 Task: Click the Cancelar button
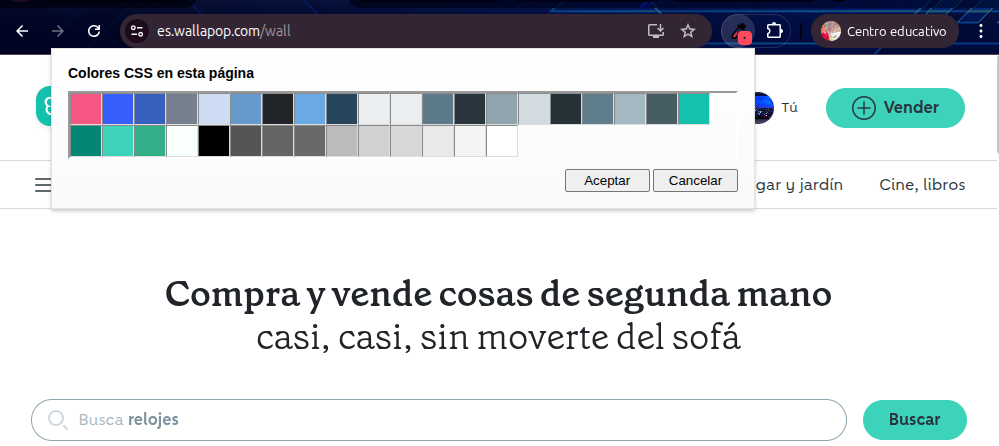[695, 180]
